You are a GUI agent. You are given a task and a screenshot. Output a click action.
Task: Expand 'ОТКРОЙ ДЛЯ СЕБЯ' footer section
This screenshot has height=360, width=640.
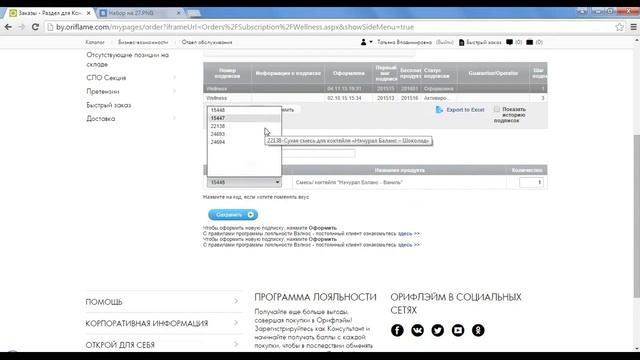[236, 344]
